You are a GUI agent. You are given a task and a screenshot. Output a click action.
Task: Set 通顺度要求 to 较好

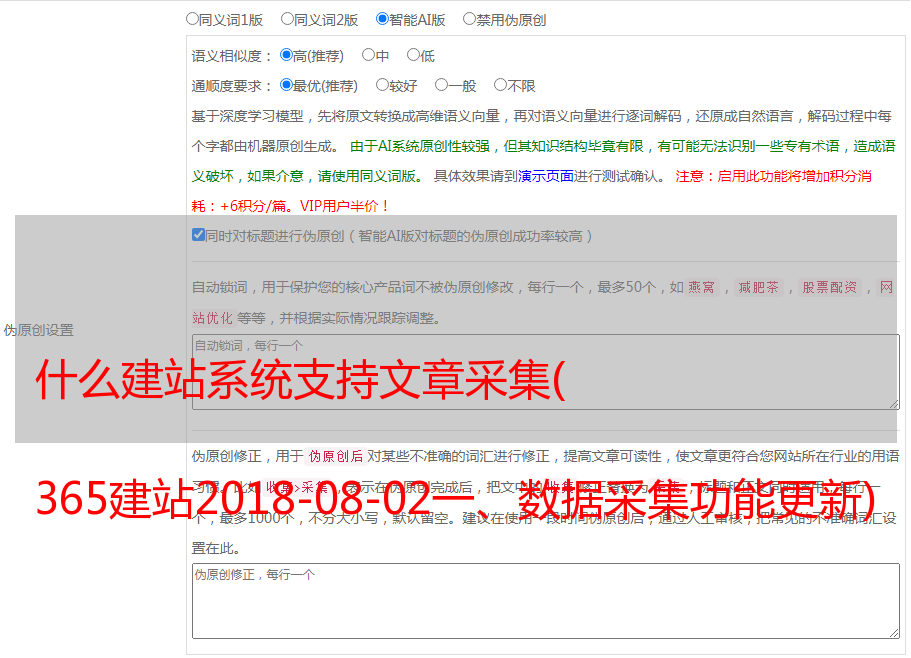point(382,85)
